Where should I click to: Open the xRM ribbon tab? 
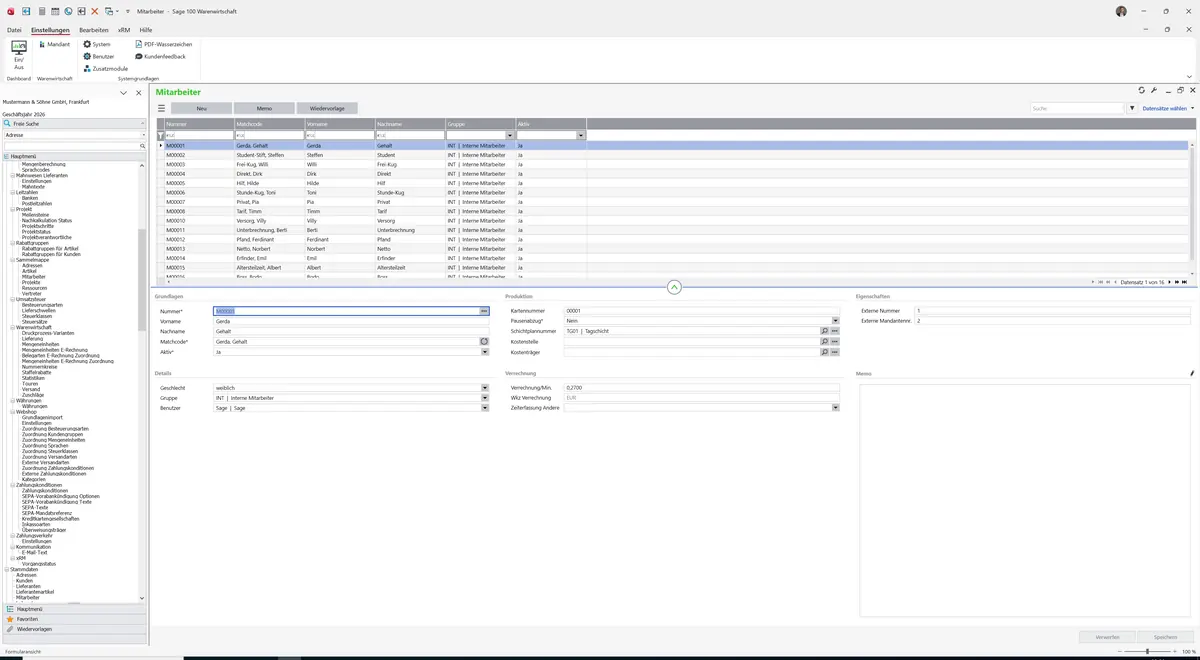pos(124,30)
